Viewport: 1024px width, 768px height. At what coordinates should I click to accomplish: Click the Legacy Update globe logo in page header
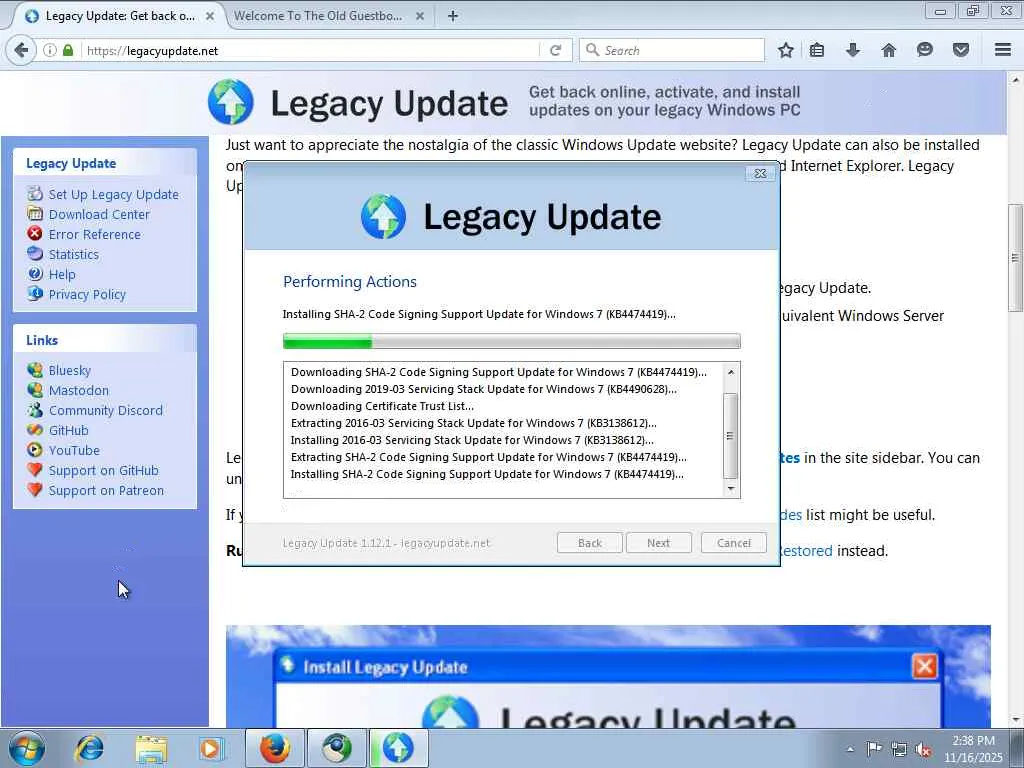231,102
